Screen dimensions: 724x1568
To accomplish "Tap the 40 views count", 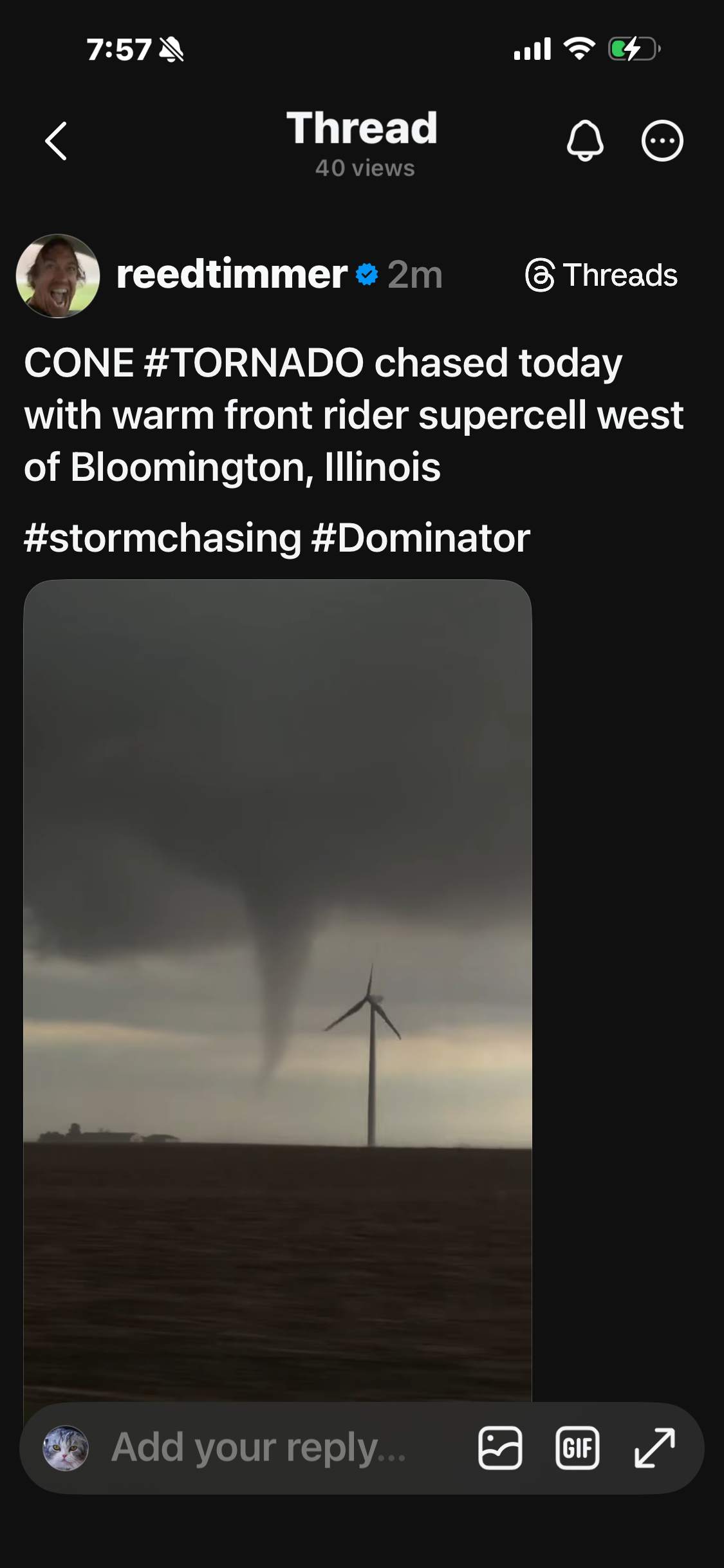I will (365, 169).
